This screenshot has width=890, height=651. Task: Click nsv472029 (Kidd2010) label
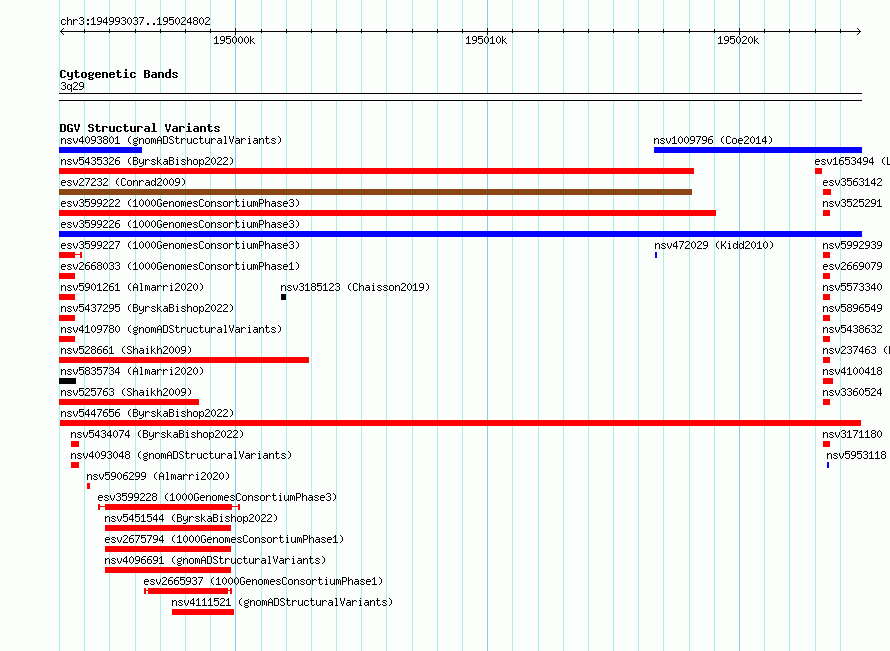click(714, 245)
